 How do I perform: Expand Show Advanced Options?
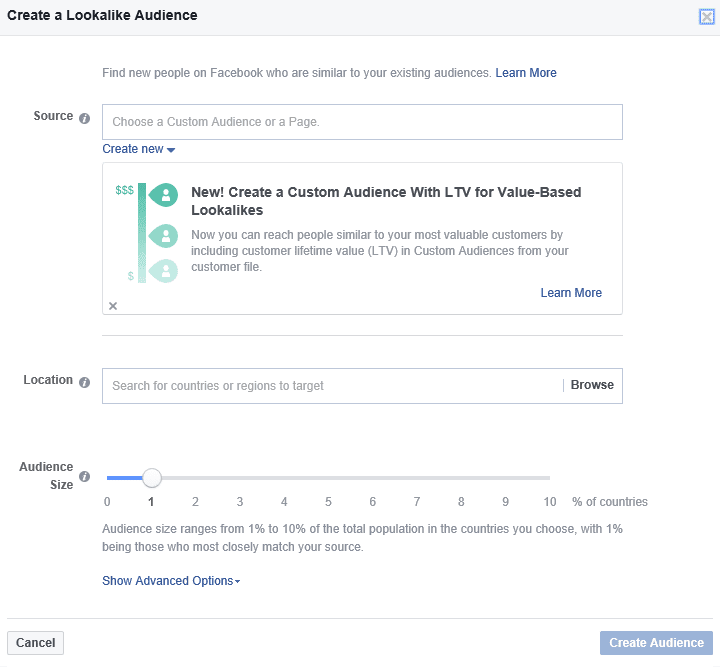[x=171, y=581]
